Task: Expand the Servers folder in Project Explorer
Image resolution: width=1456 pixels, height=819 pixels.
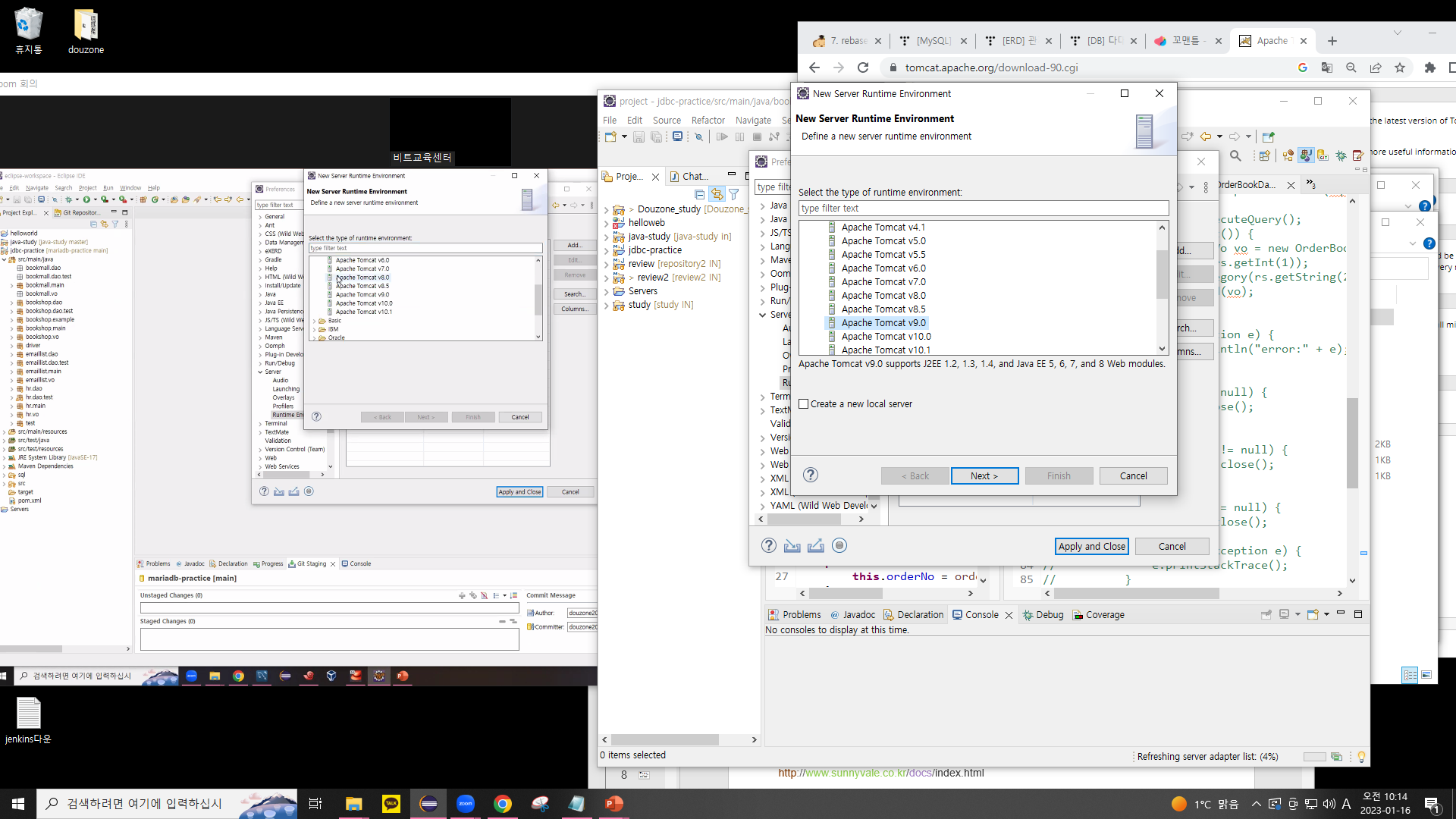Action: click(606, 291)
